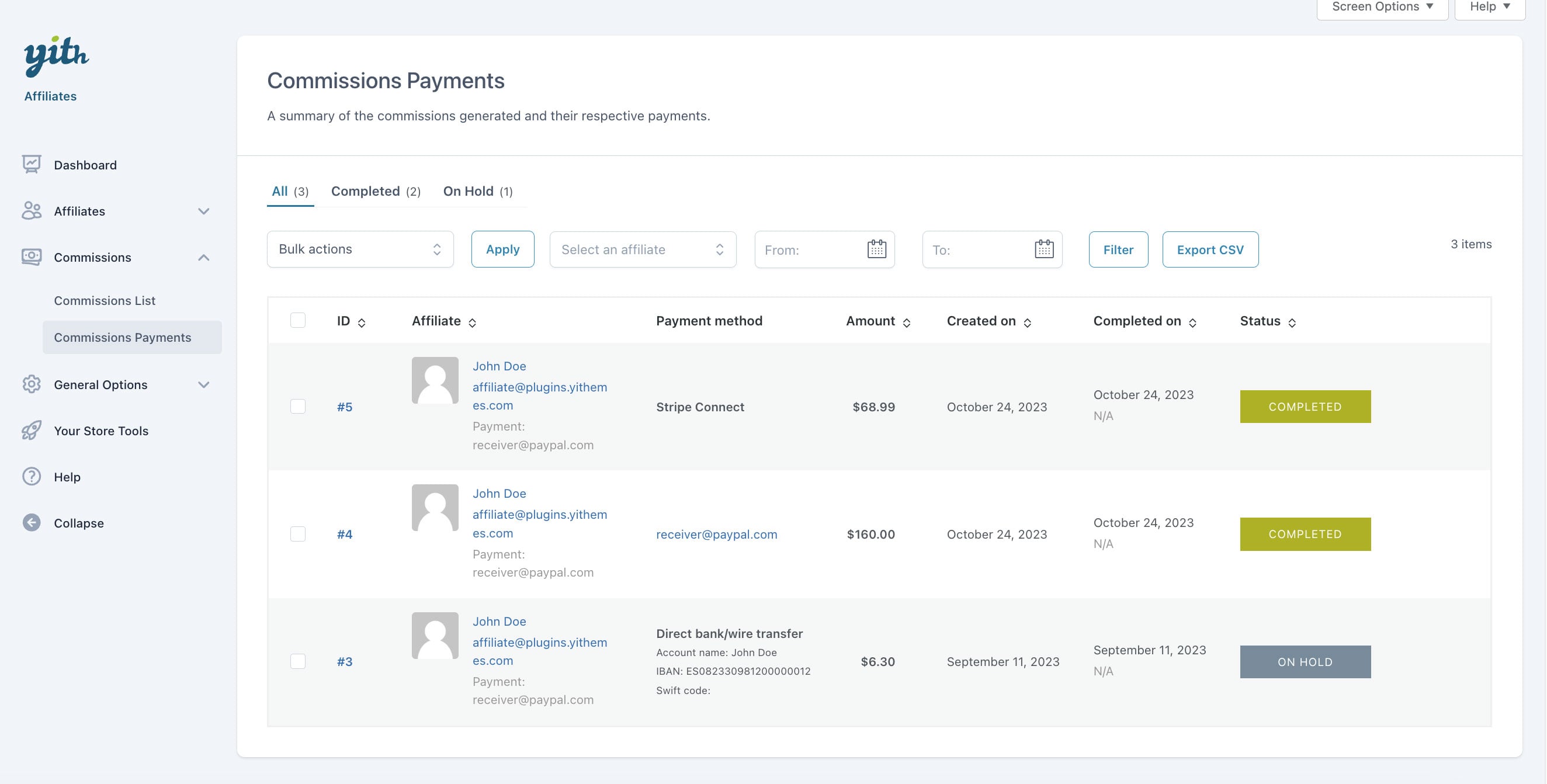Image resolution: width=1547 pixels, height=784 pixels.
Task: Click the Help question mark icon
Action: click(x=31, y=477)
